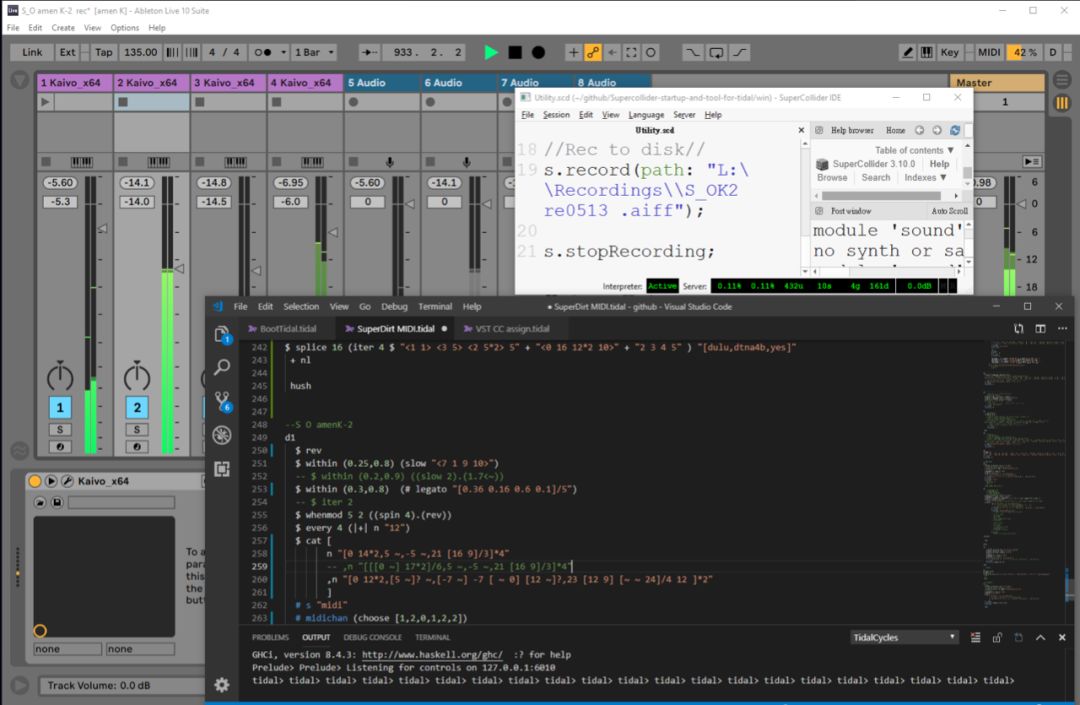
Task: Open the TERMINAL panel tab in VS Code
Action: click(x=432, y=638)
